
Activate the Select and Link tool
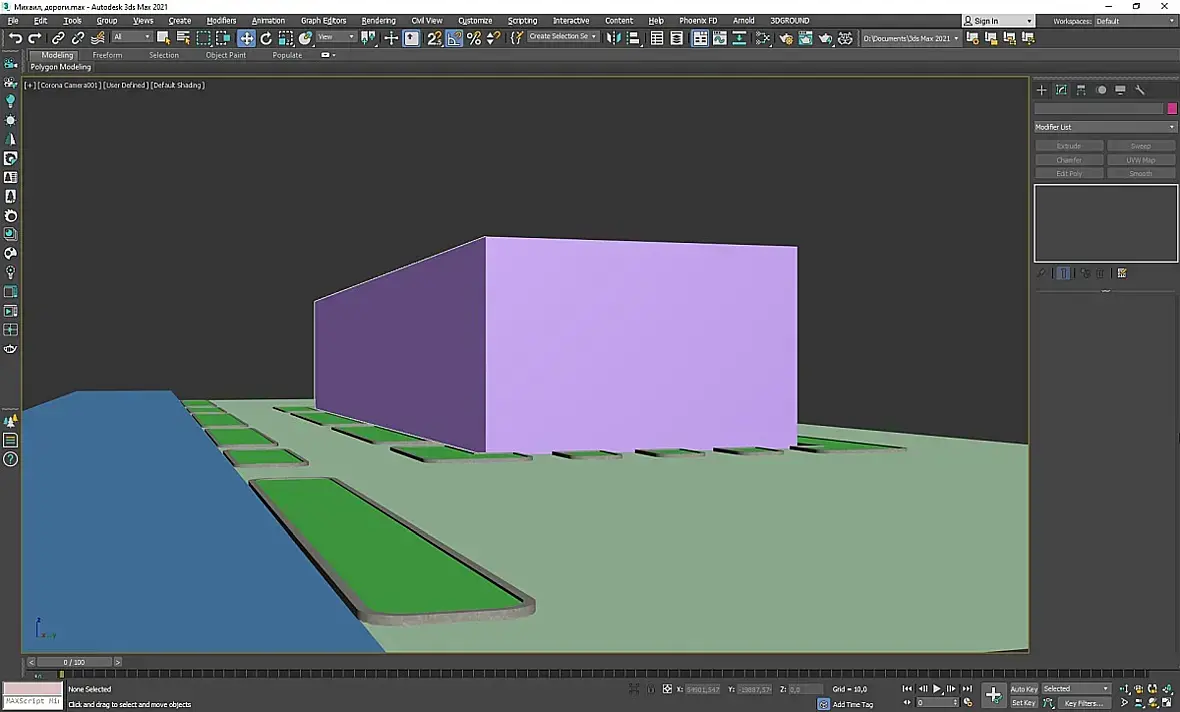point(58,38)
